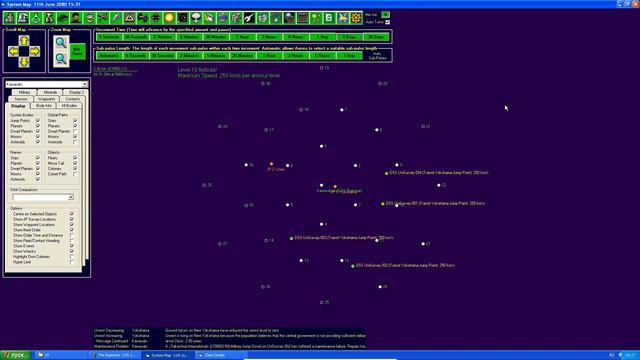Open Start menu button on taskbar

[16, 355]
